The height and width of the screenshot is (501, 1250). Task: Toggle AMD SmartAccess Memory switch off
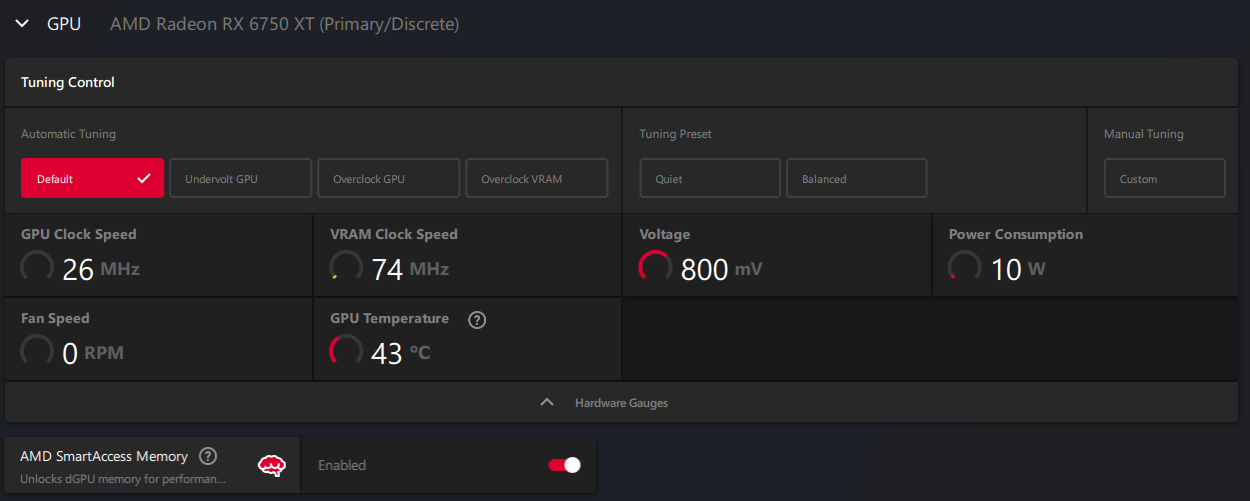point(565,465)
